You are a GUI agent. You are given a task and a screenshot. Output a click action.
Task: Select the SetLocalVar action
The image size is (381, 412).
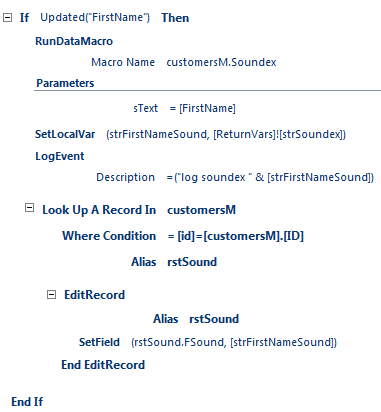click(65, 134)
